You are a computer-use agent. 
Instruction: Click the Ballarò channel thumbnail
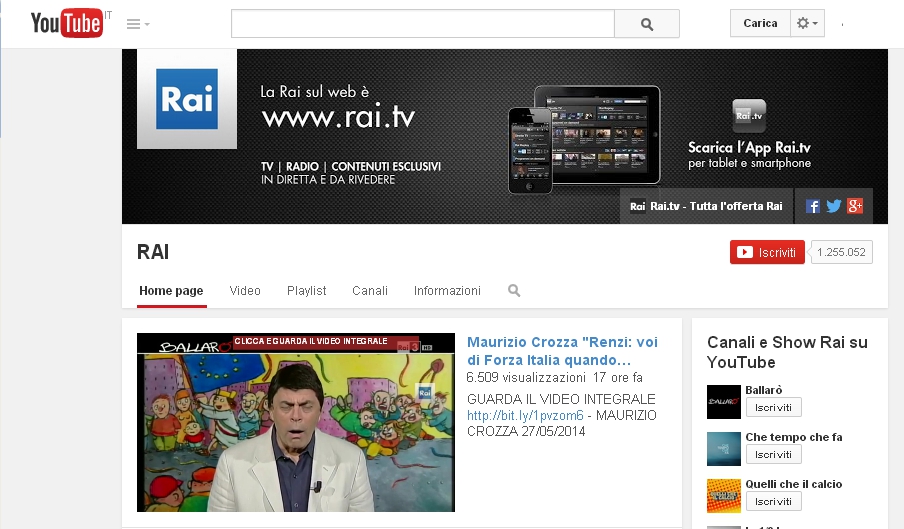pos(724,402)
